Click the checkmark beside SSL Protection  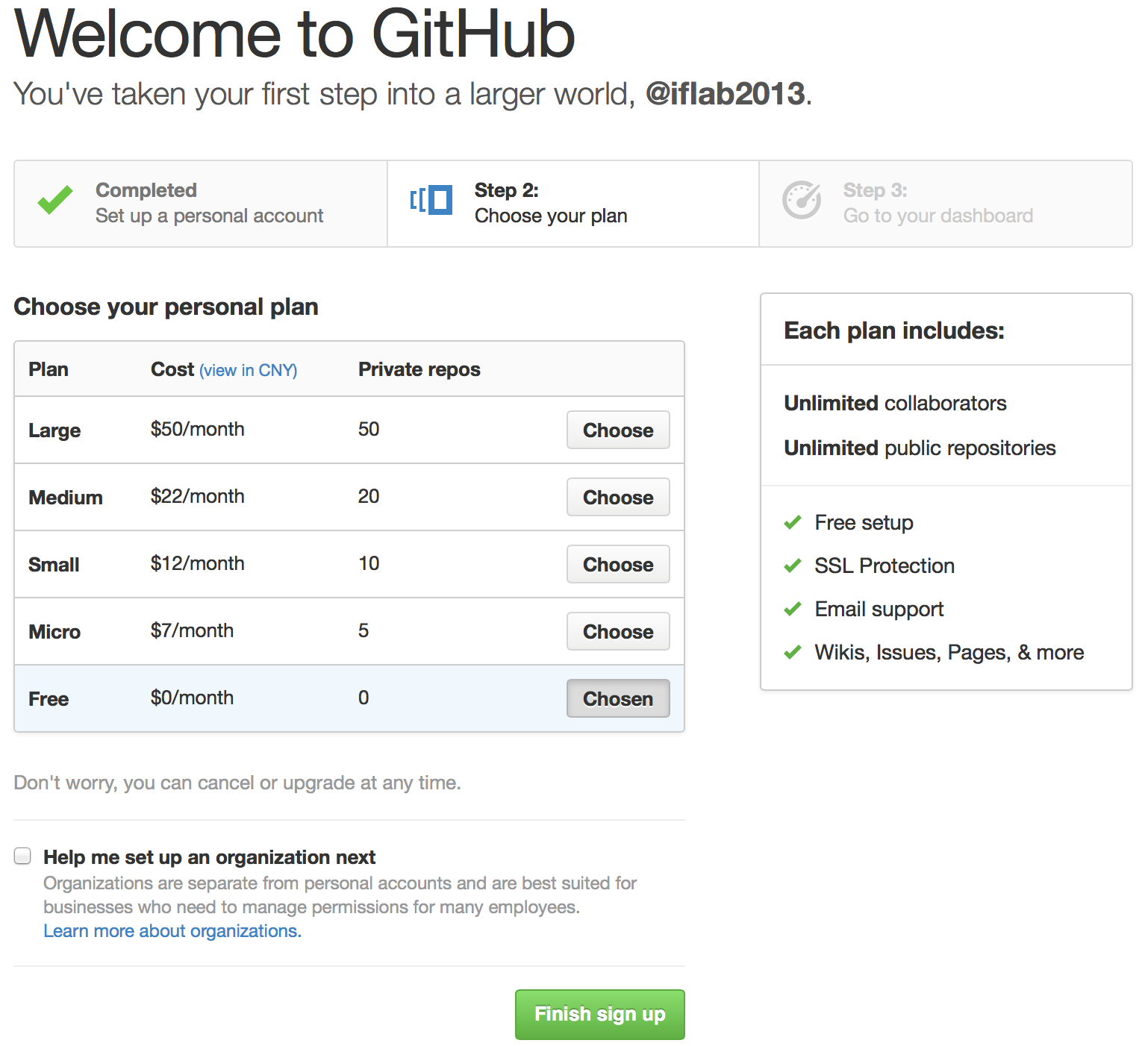click(x=793, y=566)
